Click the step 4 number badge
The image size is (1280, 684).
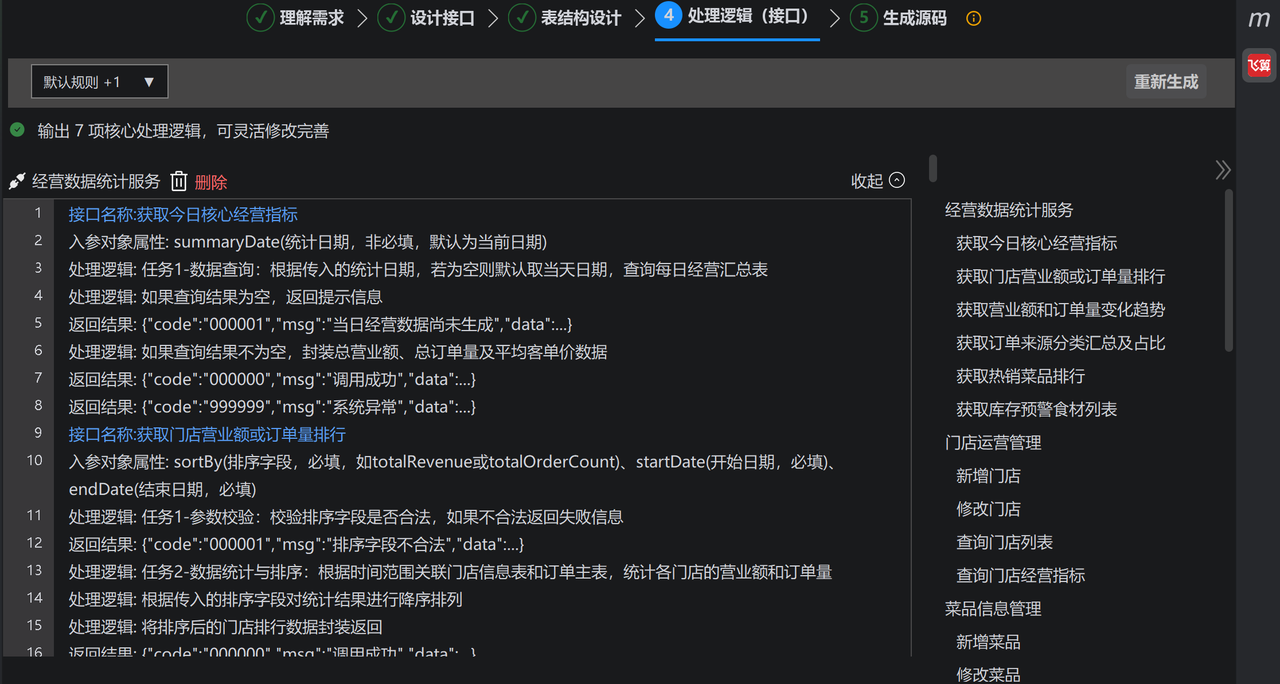pos(669,16)
